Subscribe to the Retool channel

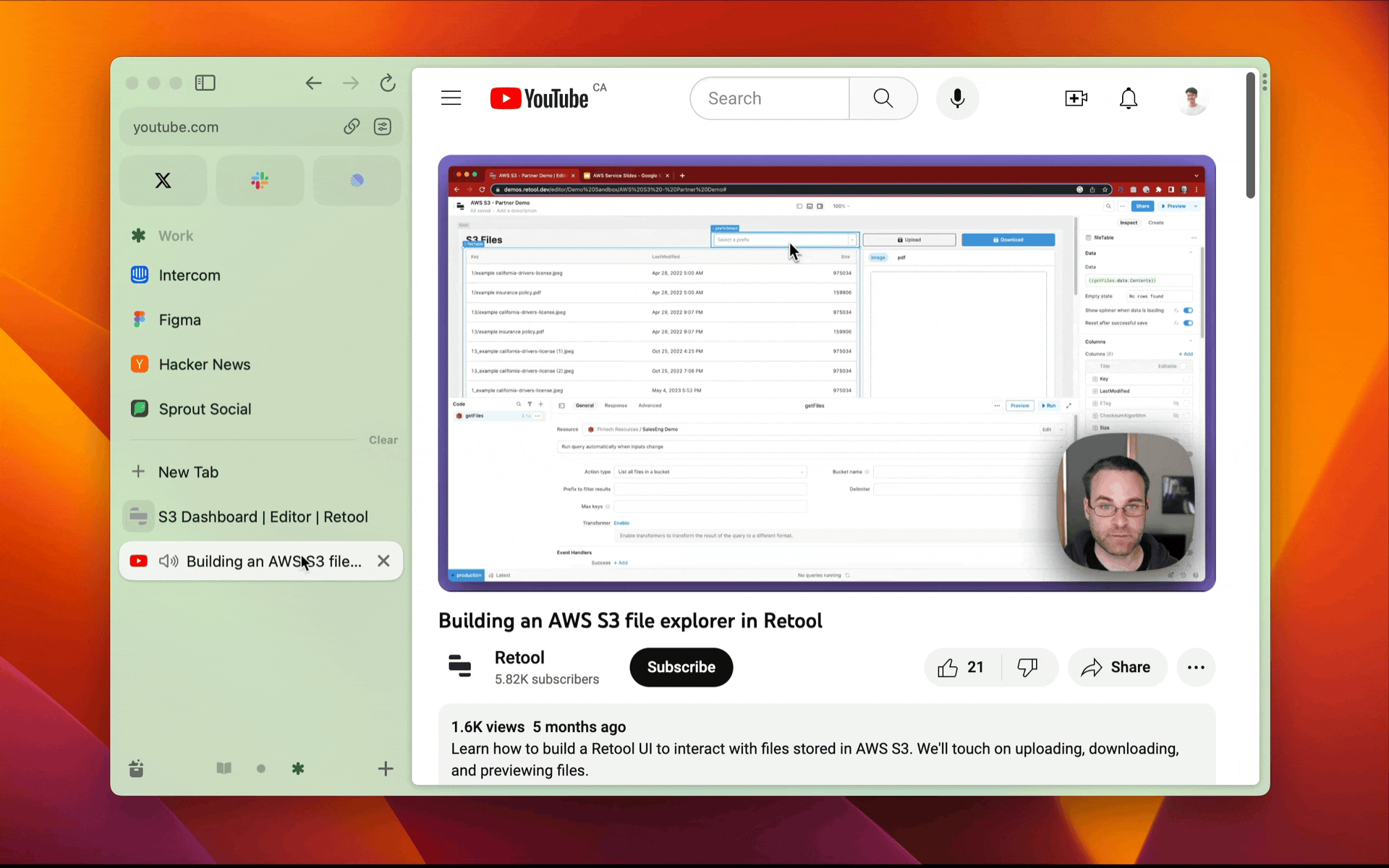click(681, 667)
